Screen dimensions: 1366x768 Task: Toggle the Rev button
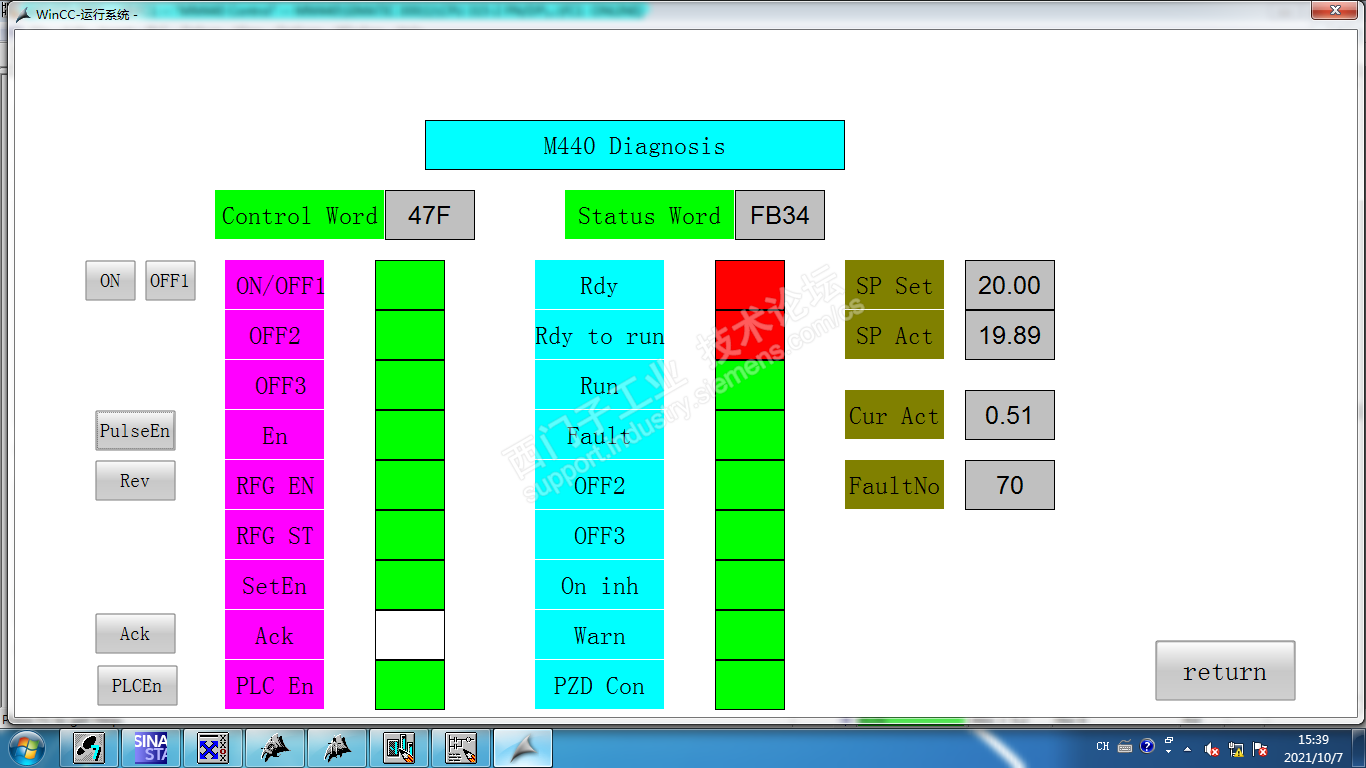(x=135, y=481)
